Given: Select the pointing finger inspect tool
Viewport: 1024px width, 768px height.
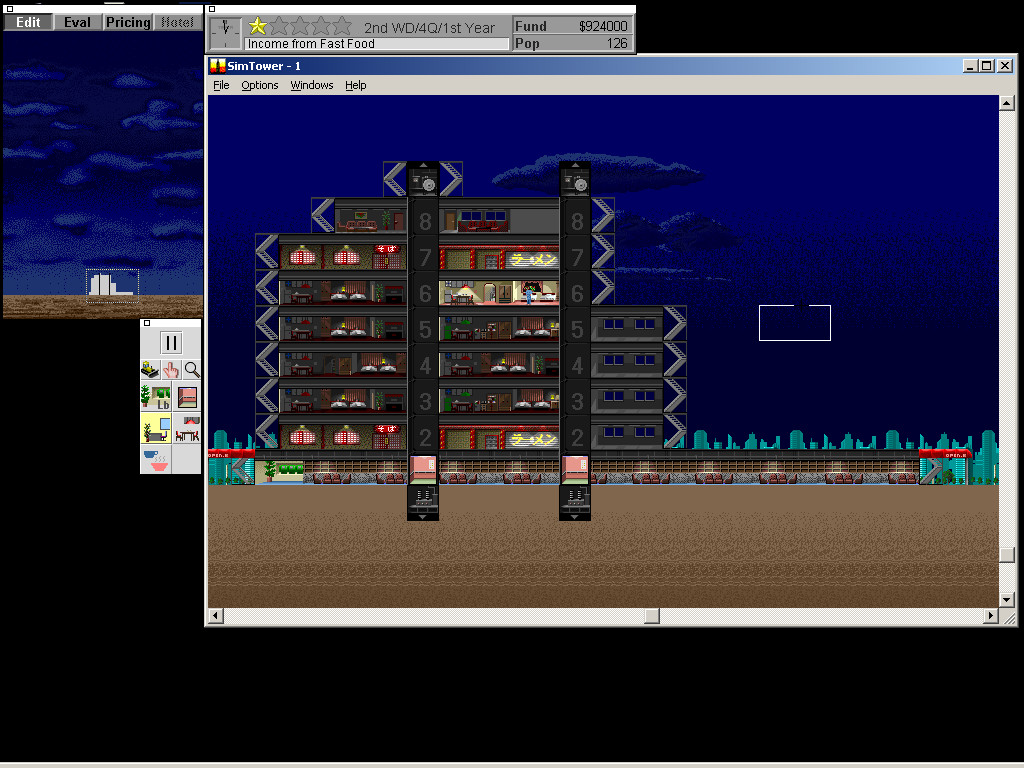Looking at the screenshot, I should (171, 370).
